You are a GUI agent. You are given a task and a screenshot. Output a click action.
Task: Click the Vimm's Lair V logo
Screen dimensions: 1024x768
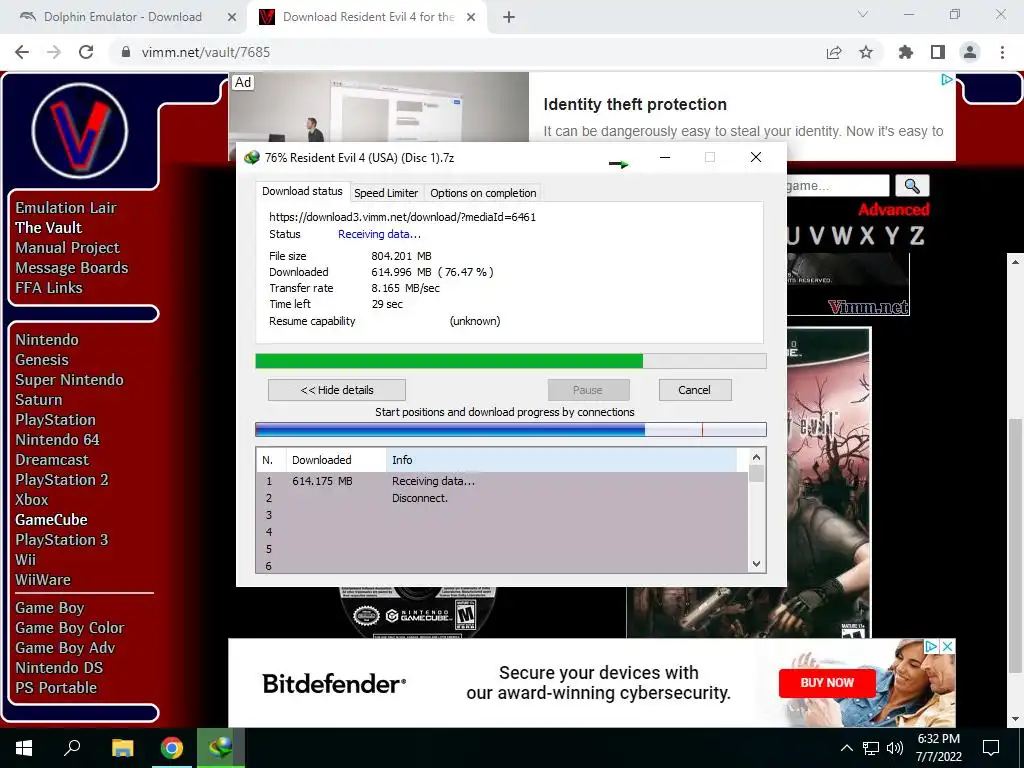[80, 130]
